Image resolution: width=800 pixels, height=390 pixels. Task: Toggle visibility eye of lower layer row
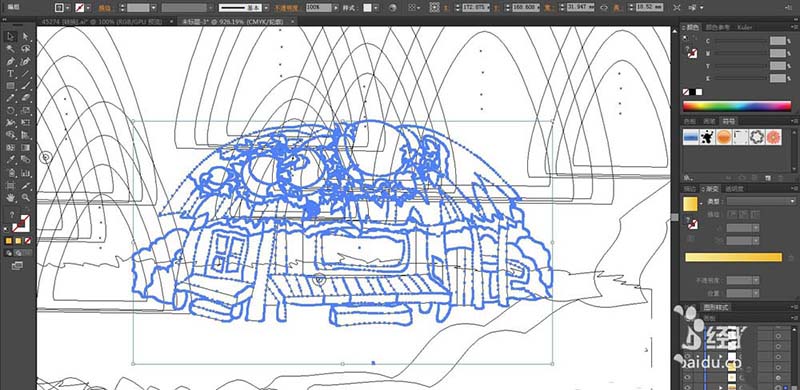(687, 377)
